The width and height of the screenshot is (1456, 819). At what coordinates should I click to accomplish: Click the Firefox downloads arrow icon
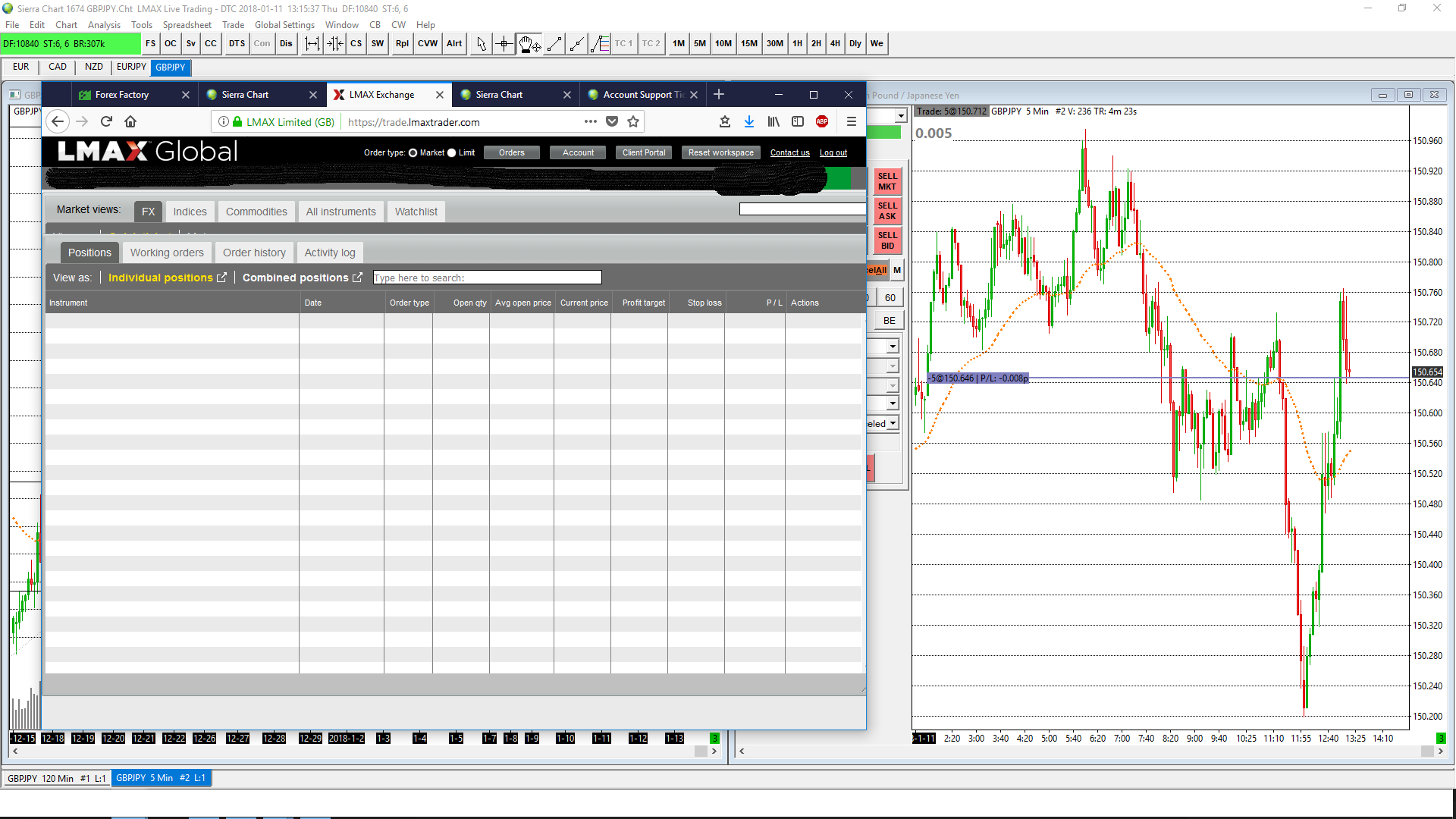748,121
